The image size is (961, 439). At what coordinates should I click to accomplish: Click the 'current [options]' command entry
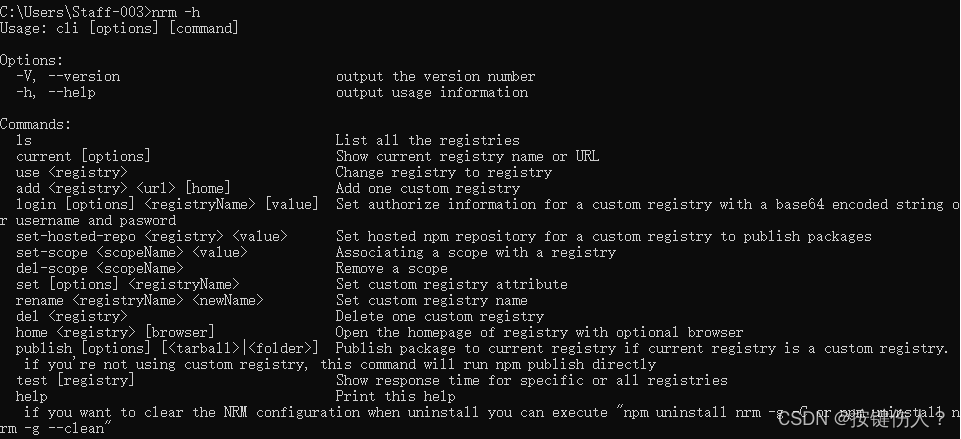pos(83,156)
